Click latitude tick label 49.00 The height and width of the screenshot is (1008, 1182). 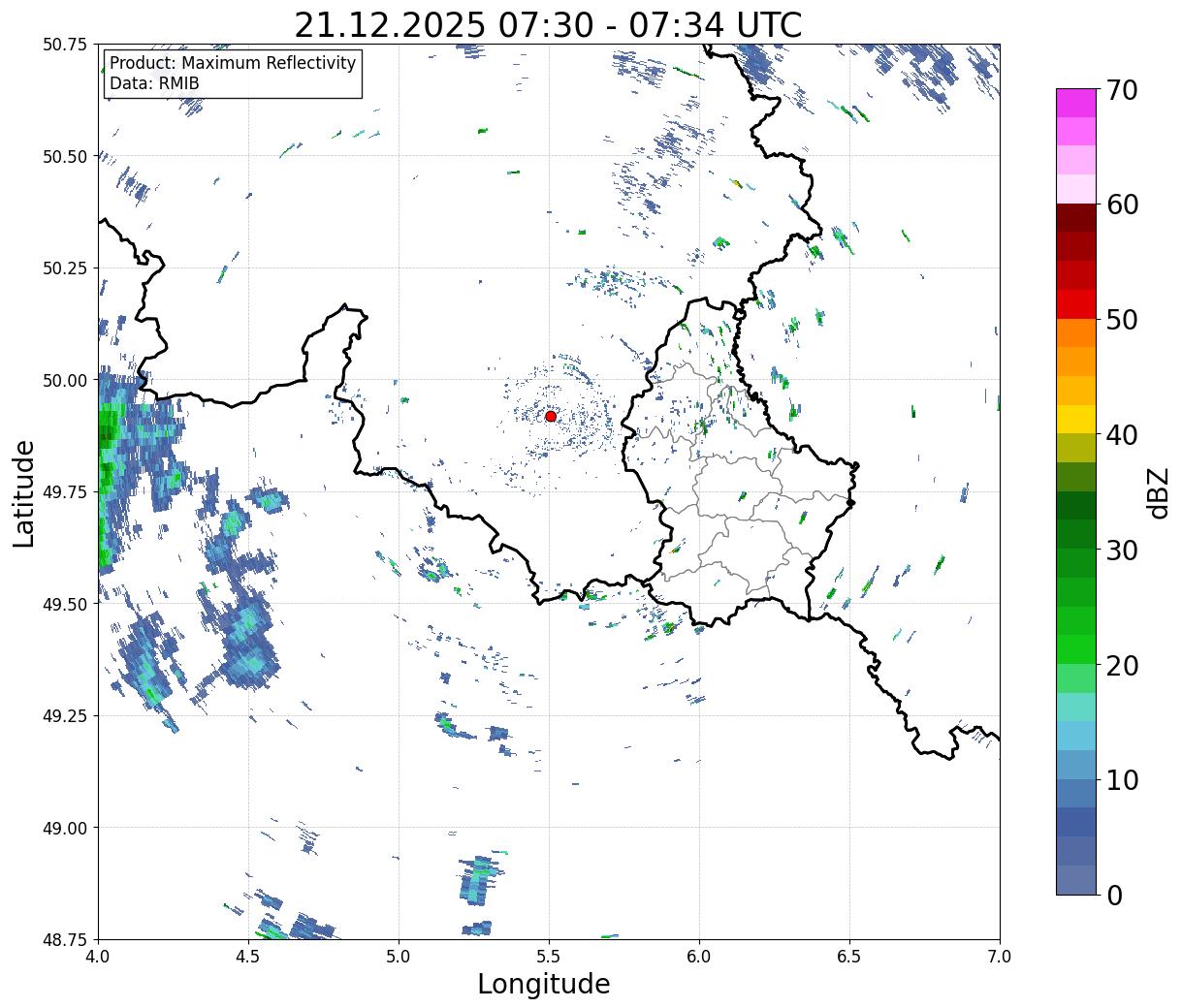pos(65,828)
